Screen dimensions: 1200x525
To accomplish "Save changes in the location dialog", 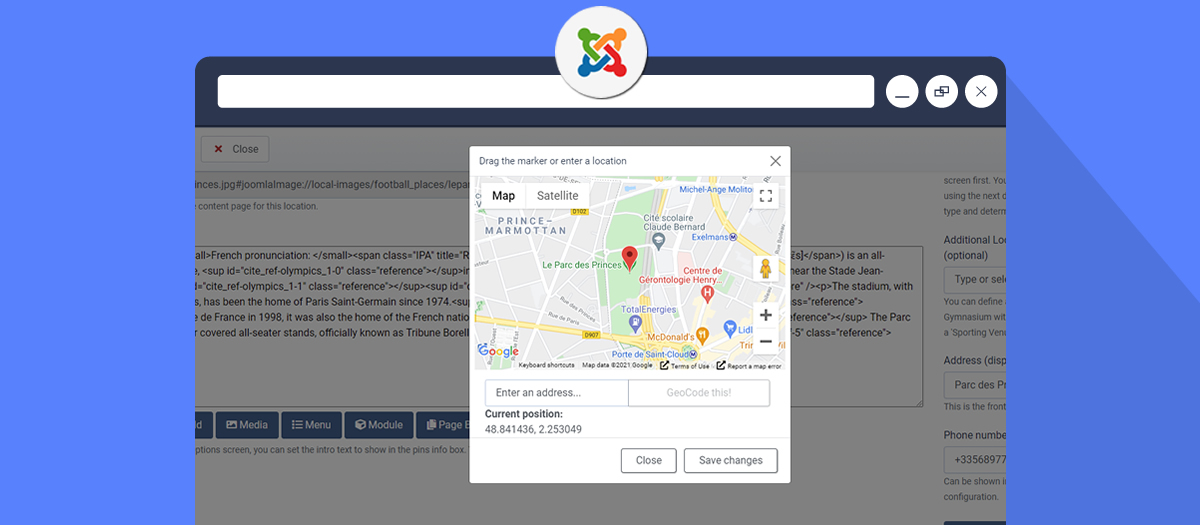I will [x=731, y=460].
